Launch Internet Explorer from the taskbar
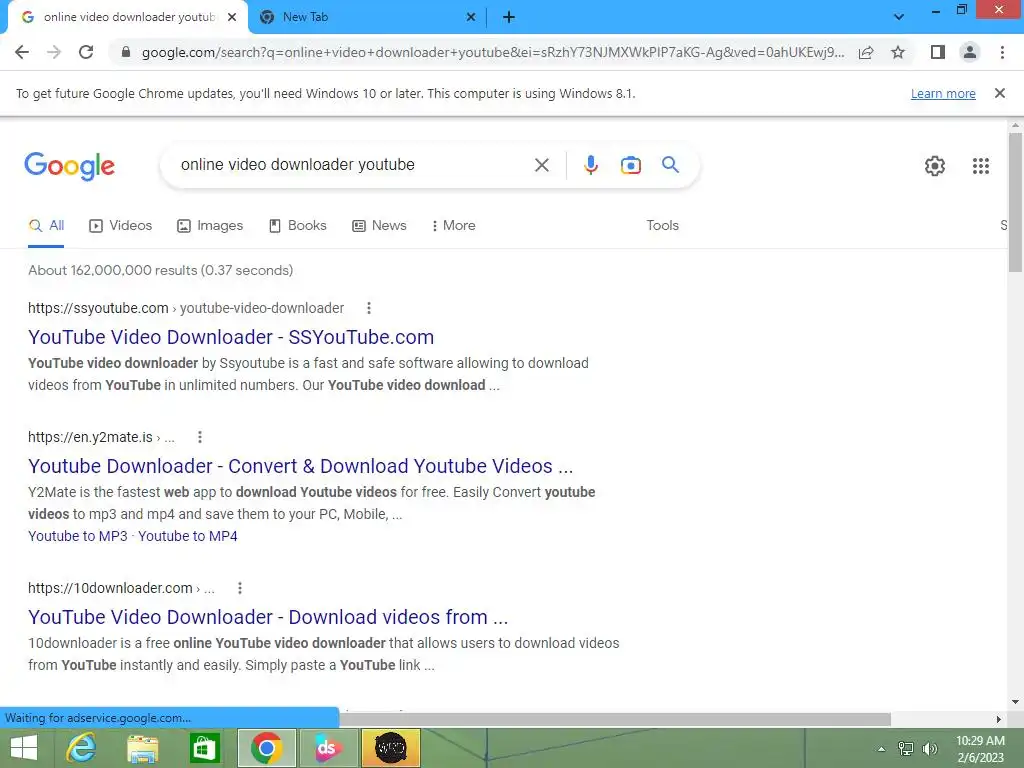This screenshot has width=1024, height=768. [81, 748]
